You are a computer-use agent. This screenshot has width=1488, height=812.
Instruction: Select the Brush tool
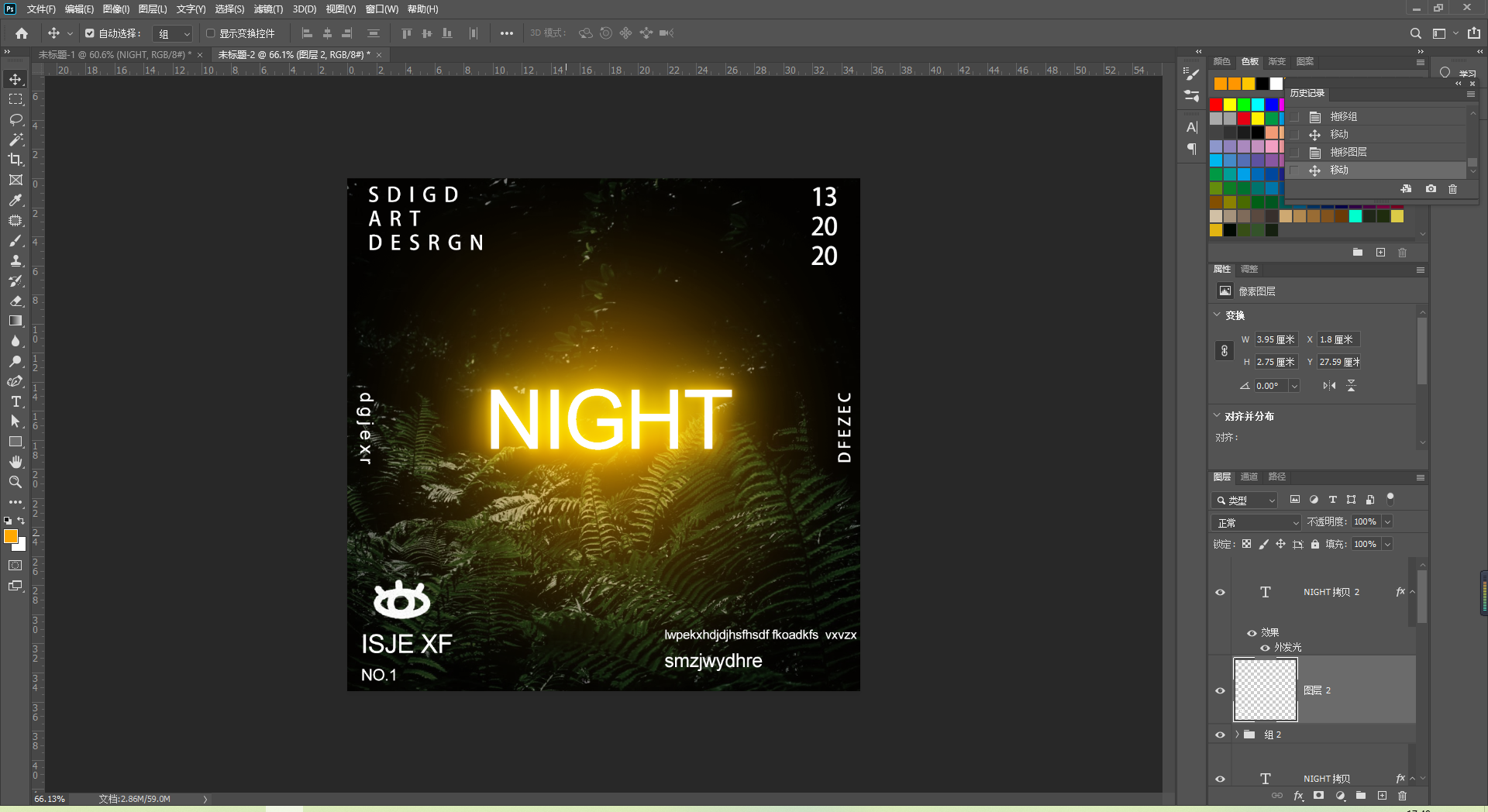(x=15, y=240)
